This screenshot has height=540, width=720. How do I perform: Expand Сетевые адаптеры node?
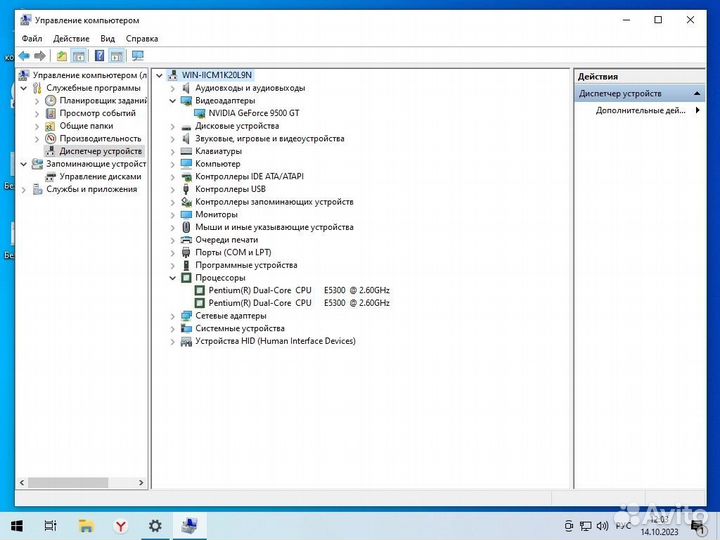[173, 316]
